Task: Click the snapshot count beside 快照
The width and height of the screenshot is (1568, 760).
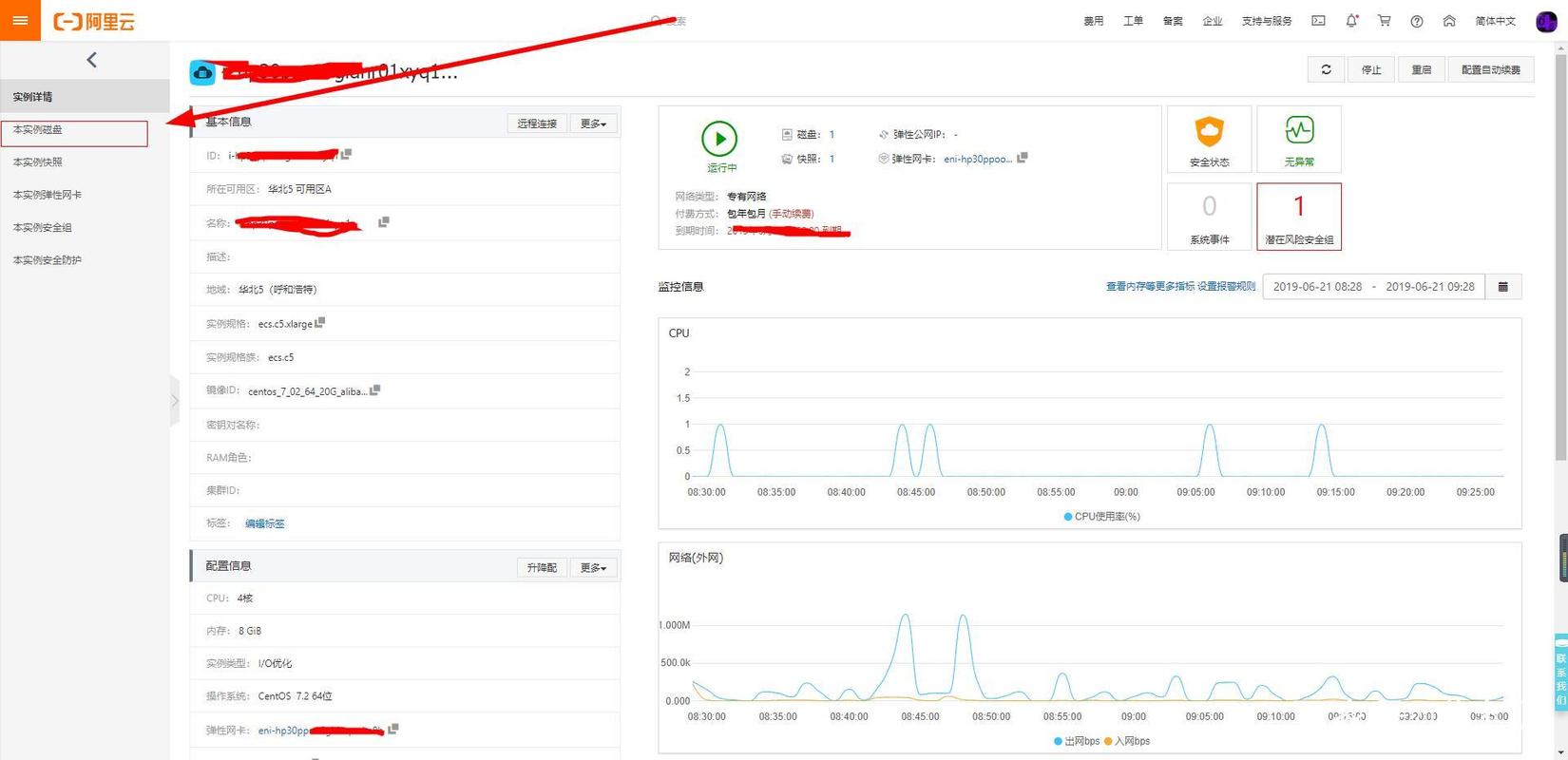Action: [832, 159]
